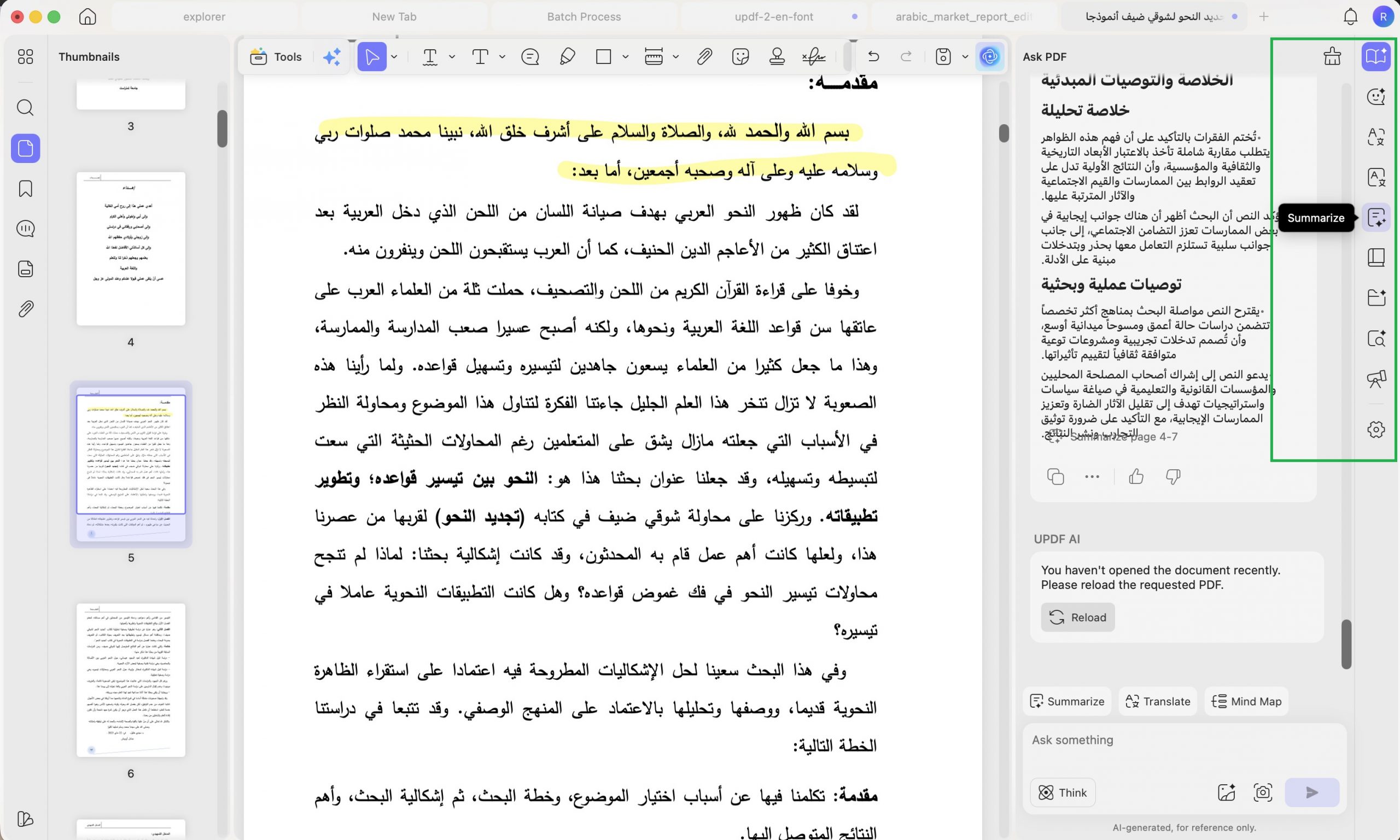
Task: Open the sticker tool
Action: [740, 57]
